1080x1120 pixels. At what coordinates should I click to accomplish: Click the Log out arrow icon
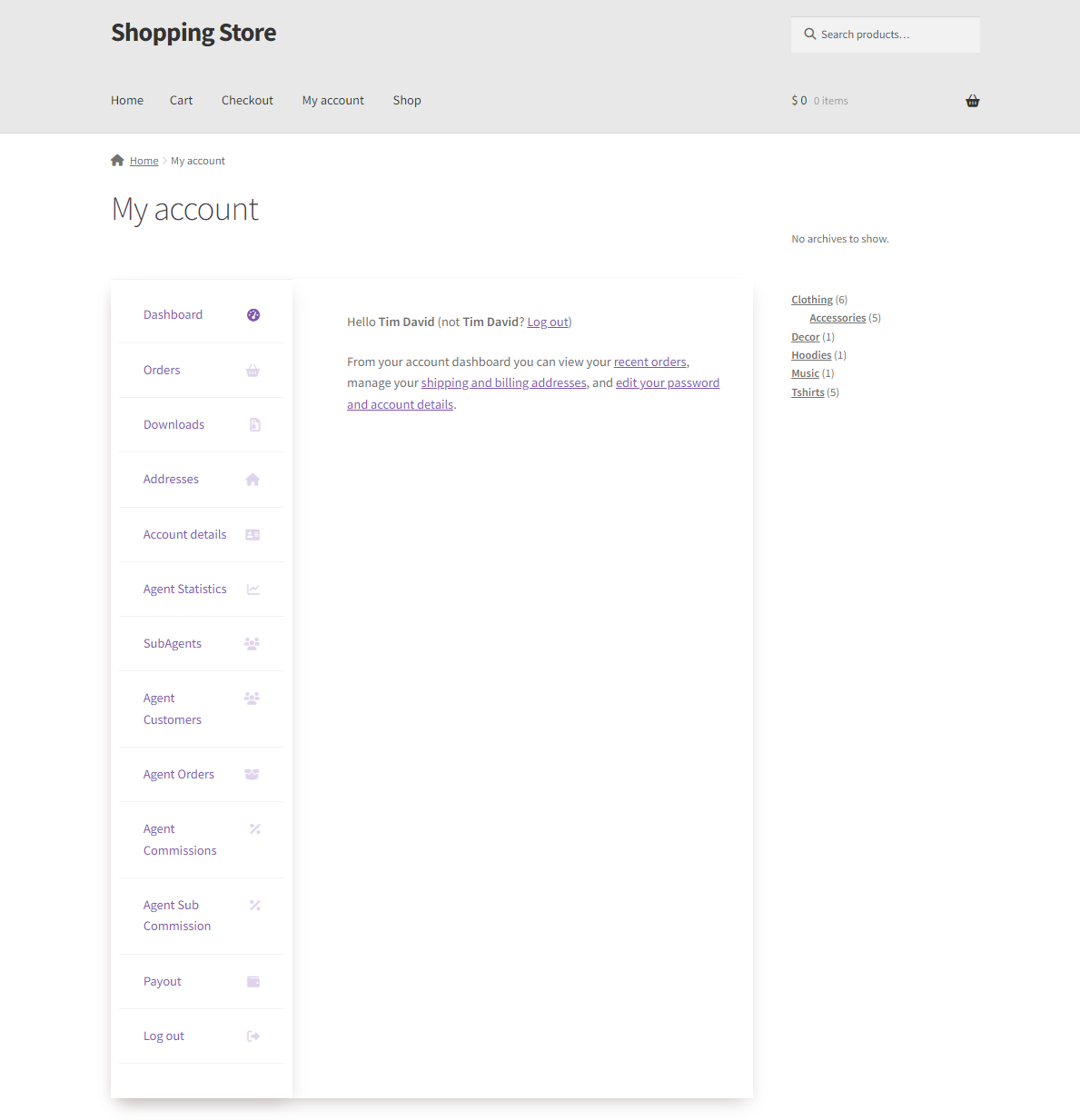253,1036
